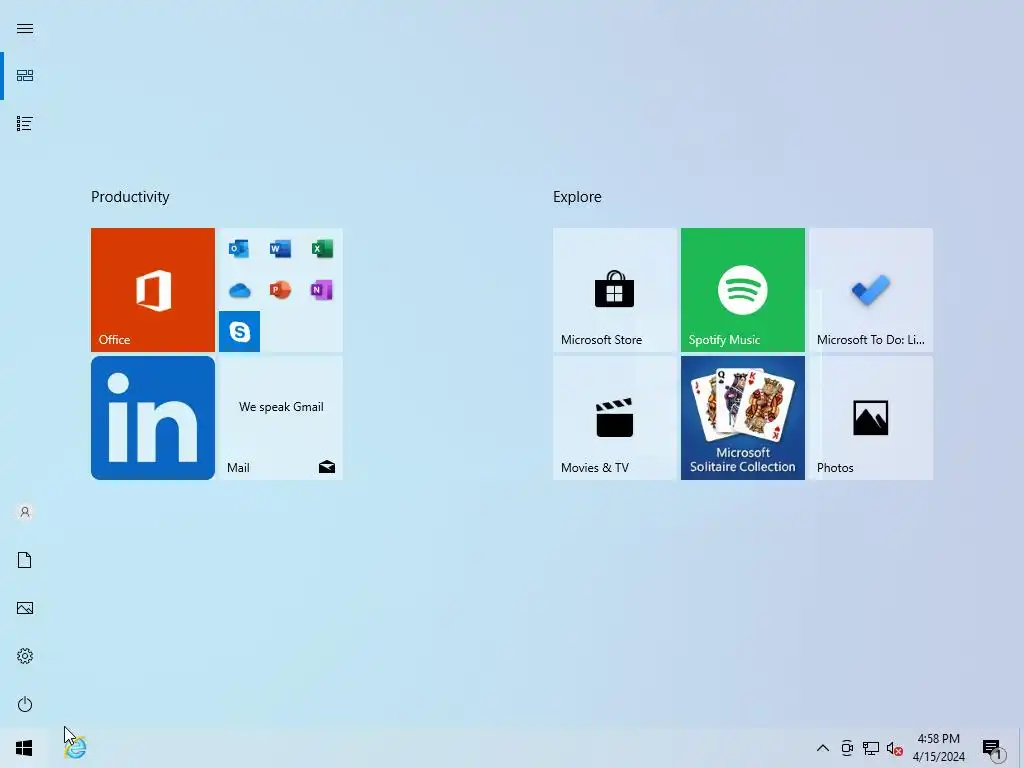Click the Productivity group heading
The image size is (1024, 768).
[x=130, y=197]
